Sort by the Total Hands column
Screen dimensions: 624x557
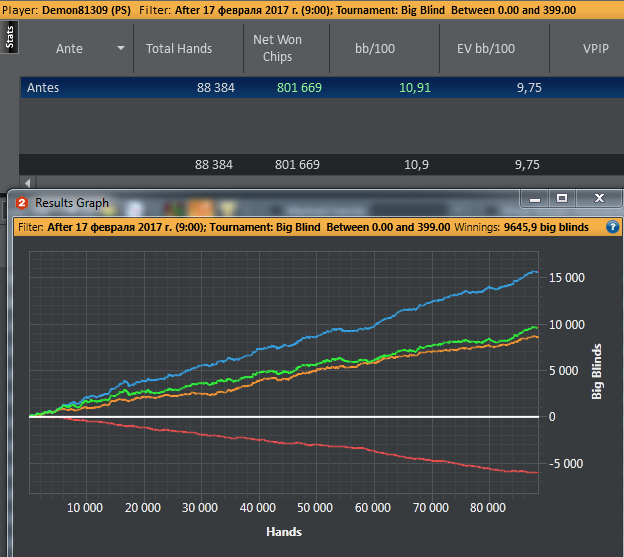[x=179, y=49]
